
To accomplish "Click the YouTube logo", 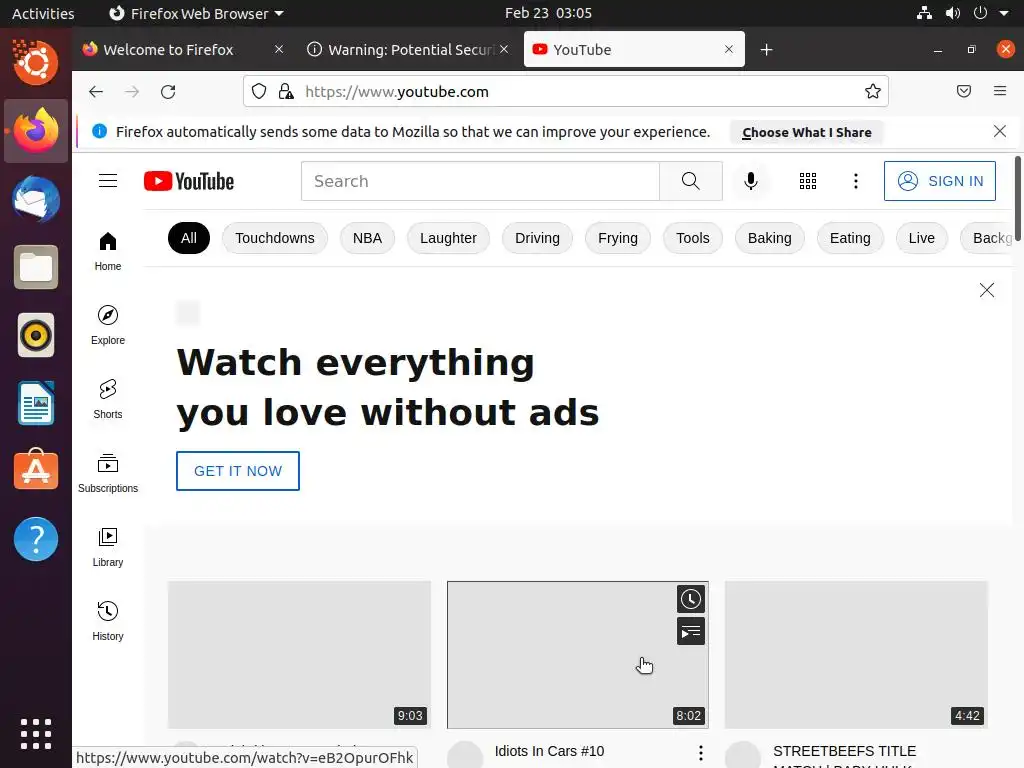I will tap(189, 181).
